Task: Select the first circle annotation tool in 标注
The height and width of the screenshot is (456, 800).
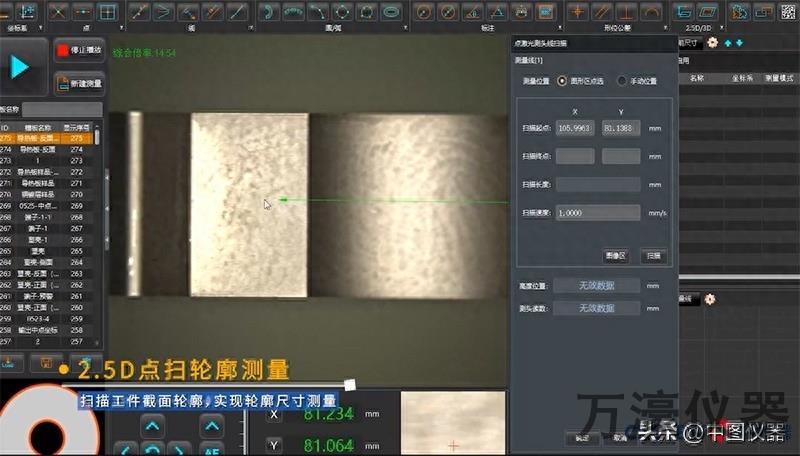Action: pos(423,12)
